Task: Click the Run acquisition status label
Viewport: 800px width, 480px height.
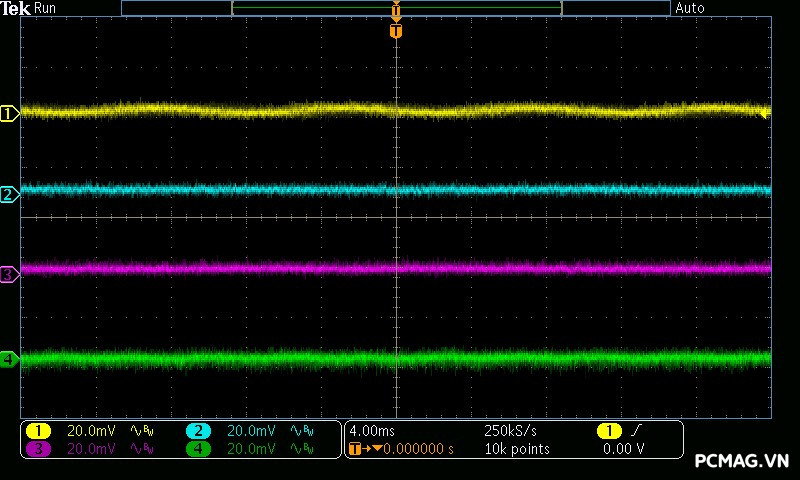Action: [46, 8]
